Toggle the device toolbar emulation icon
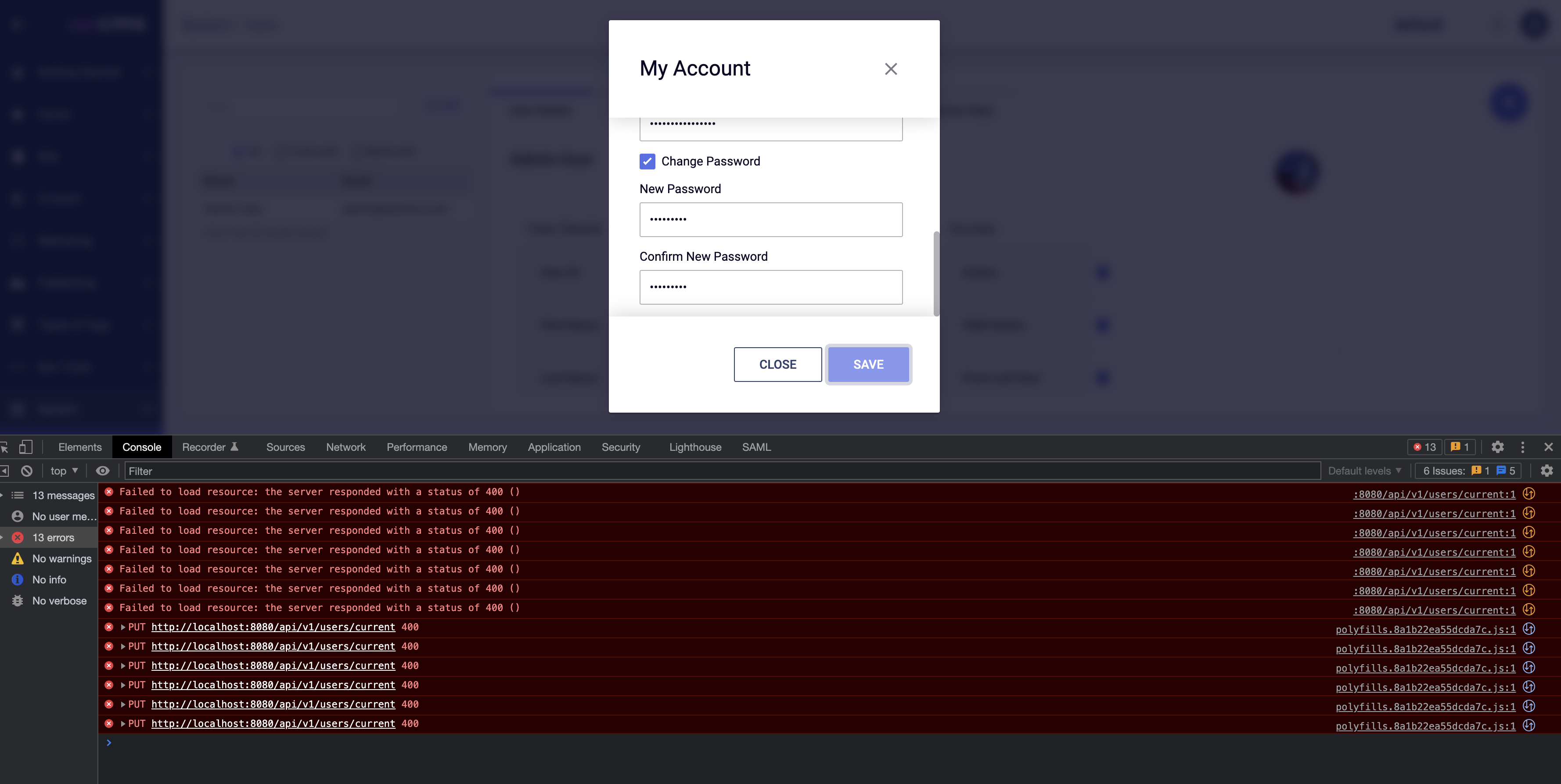 25,446
